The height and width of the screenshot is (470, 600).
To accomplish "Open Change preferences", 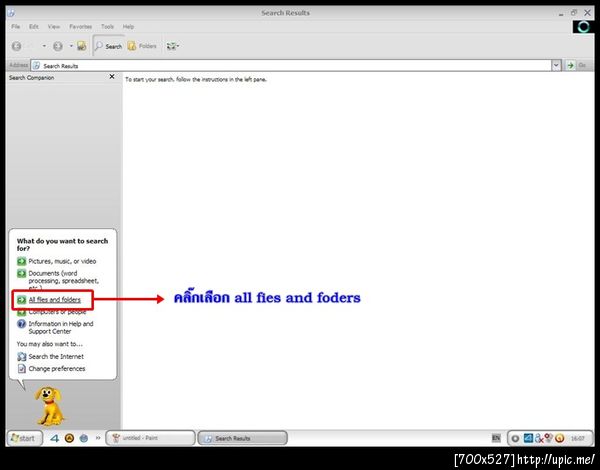I will (57, 369).
